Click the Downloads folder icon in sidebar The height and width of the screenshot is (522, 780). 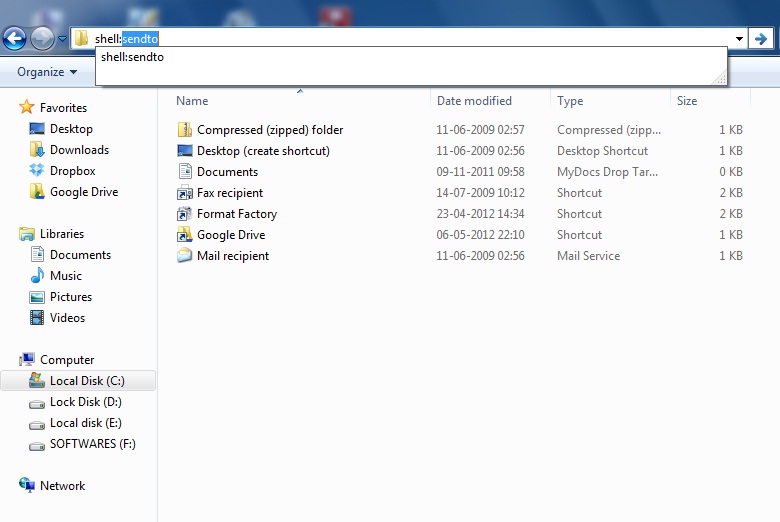point(37,149)
